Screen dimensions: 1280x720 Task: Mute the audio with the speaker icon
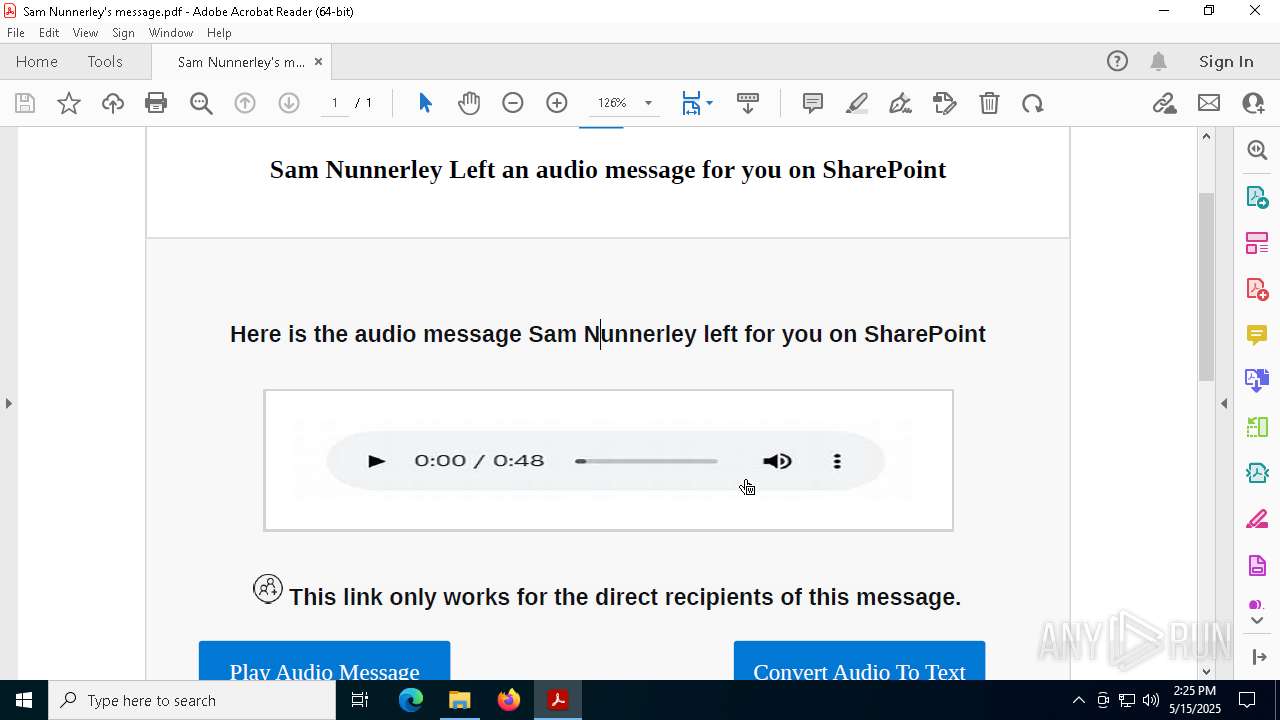(x=777, y=461)
